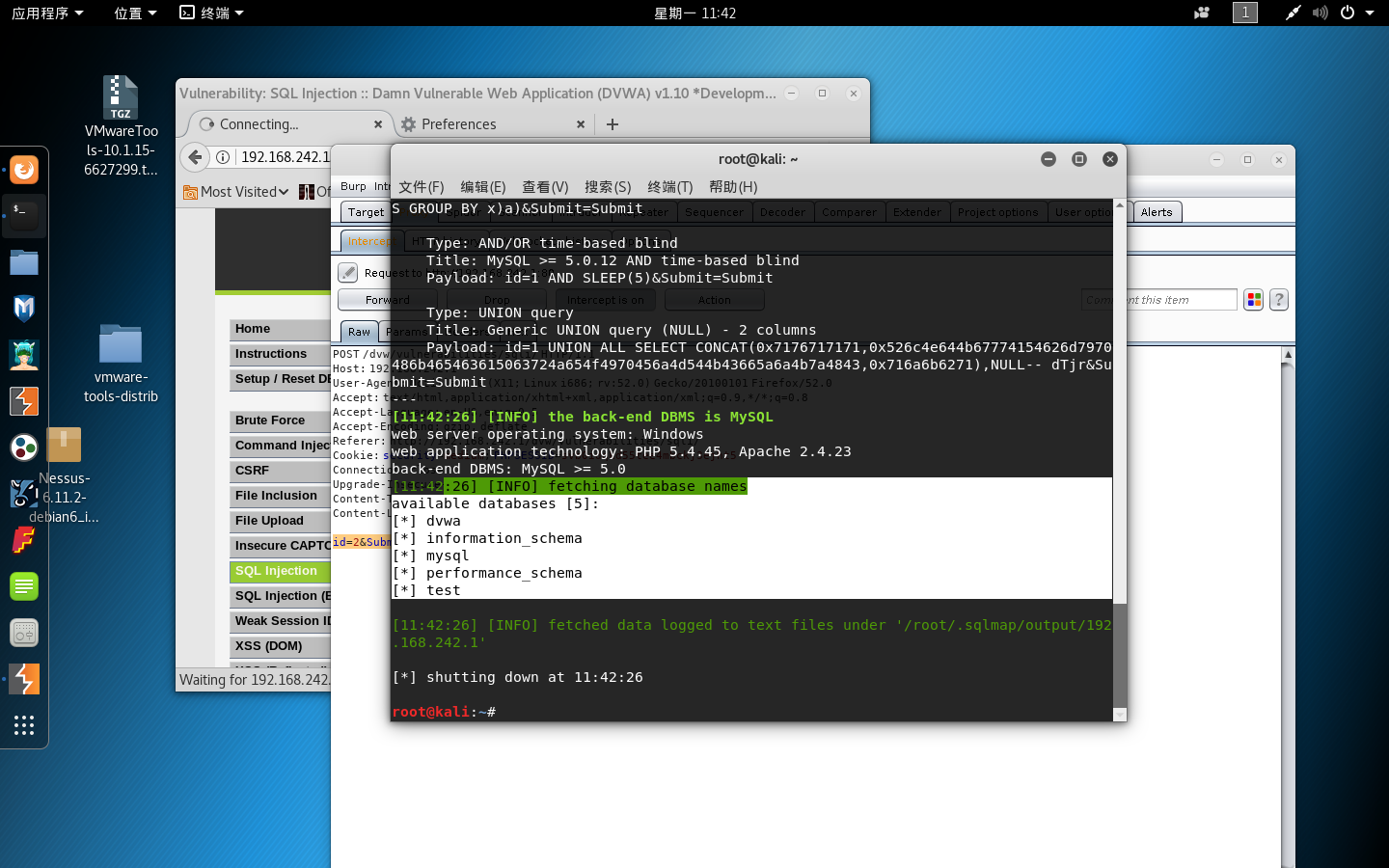Launch Faraday IDE from the dock

(24, 540)
